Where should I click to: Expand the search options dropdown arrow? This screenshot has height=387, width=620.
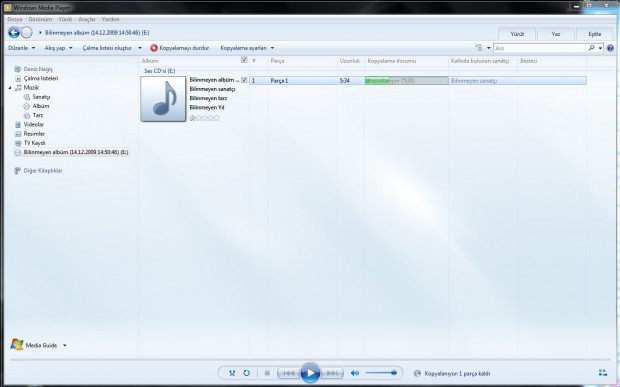[x=600, y=48]
